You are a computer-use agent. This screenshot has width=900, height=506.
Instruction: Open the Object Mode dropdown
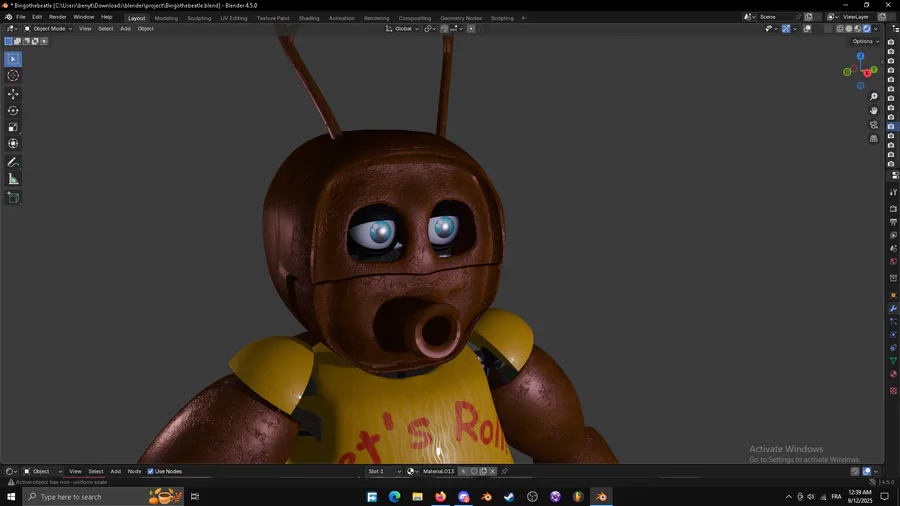[46, 29]
